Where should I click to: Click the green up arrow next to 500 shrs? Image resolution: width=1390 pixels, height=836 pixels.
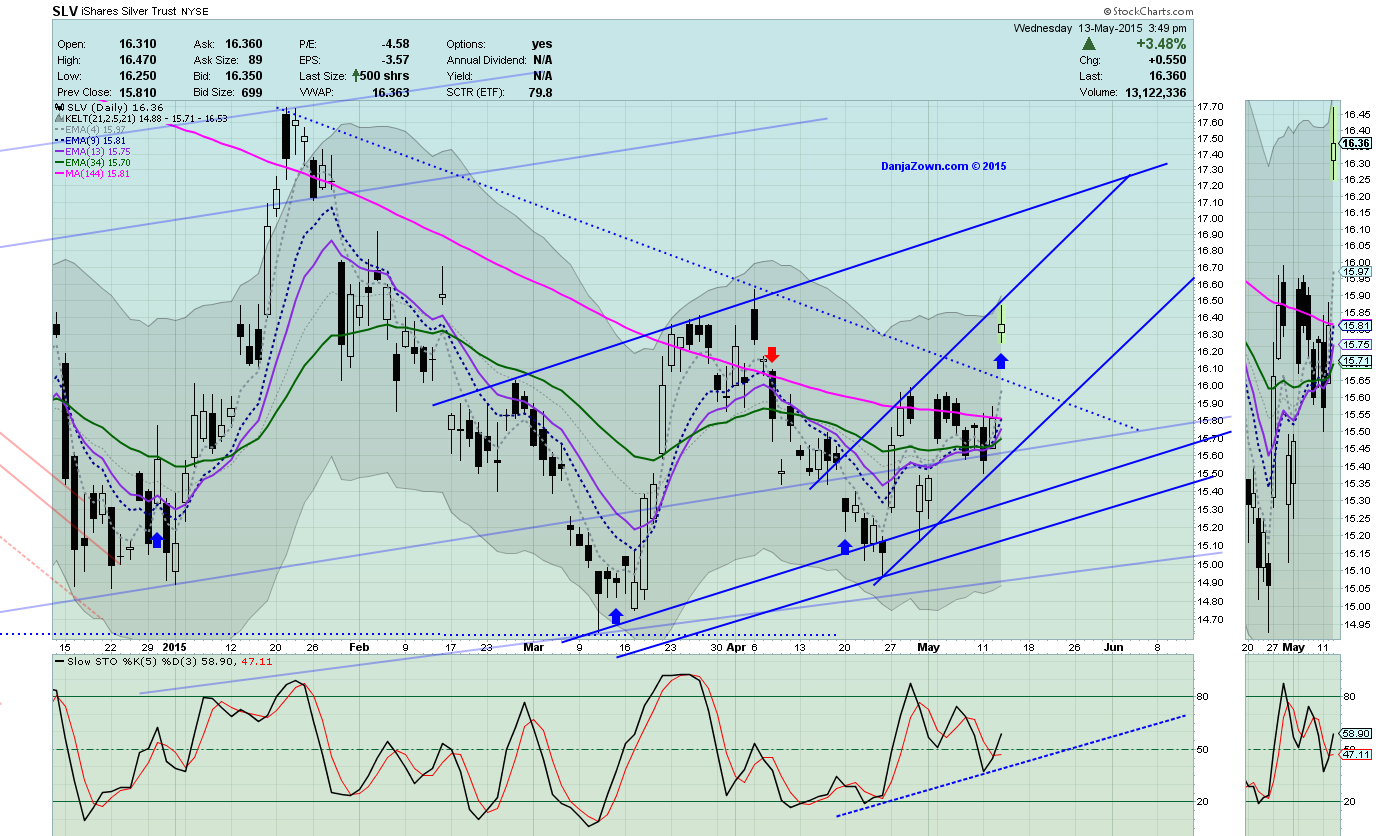pyautogui.click(x=355, y=76)
